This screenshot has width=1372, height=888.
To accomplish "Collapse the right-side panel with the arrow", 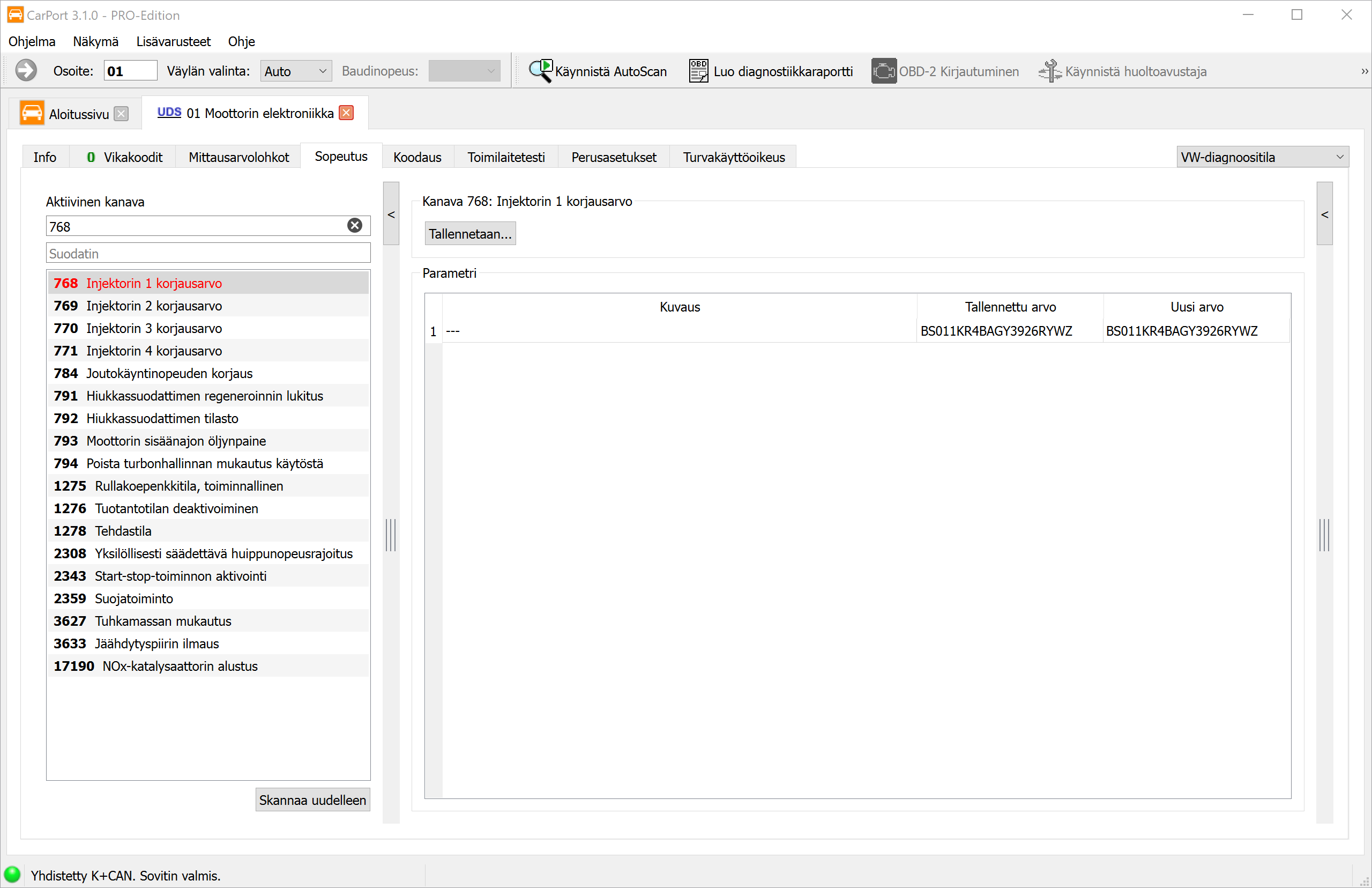I will tap(1325, 214).
